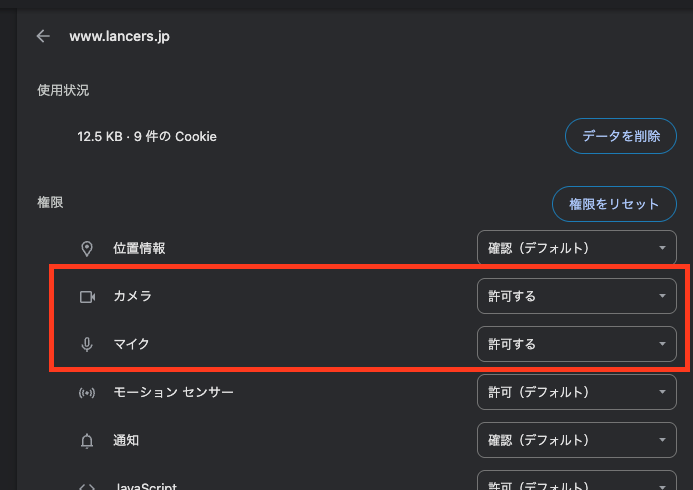Expand the 通知 permission dropdown
The width and height of the screenshot is (693, 490).
point(576,440)
